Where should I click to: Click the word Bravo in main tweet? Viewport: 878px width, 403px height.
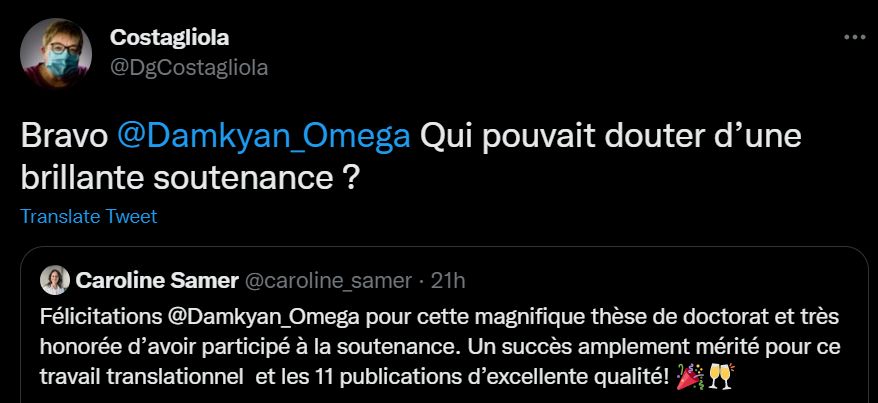[x=64, y=138]
